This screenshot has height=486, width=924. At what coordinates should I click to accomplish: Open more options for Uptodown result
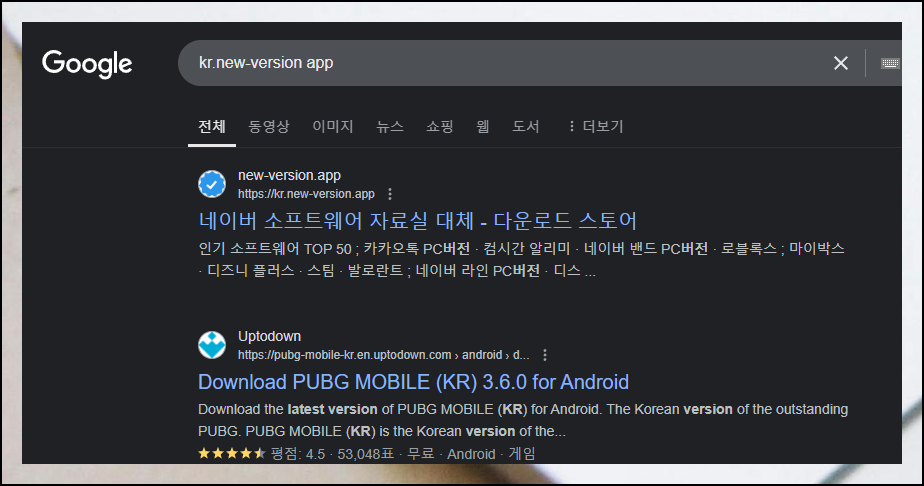click(545, 355)
